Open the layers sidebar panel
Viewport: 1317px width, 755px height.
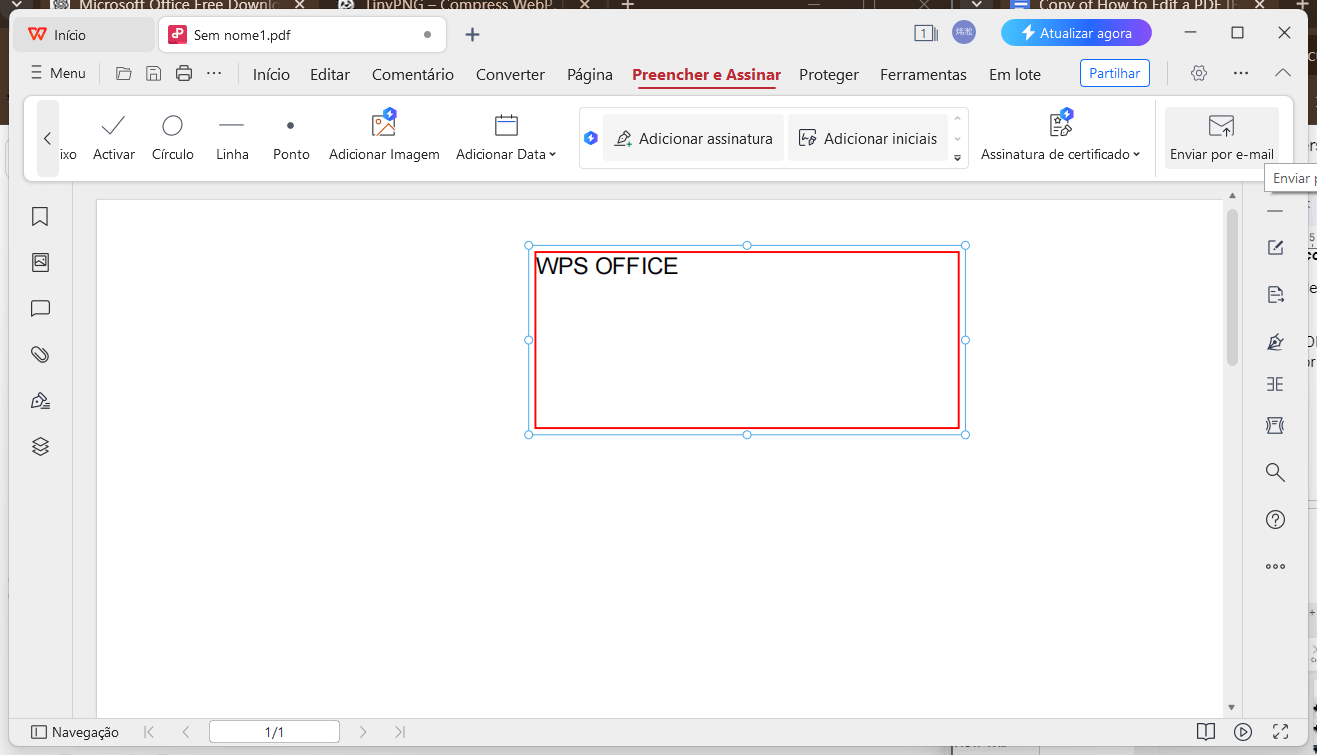click(40, 446)
